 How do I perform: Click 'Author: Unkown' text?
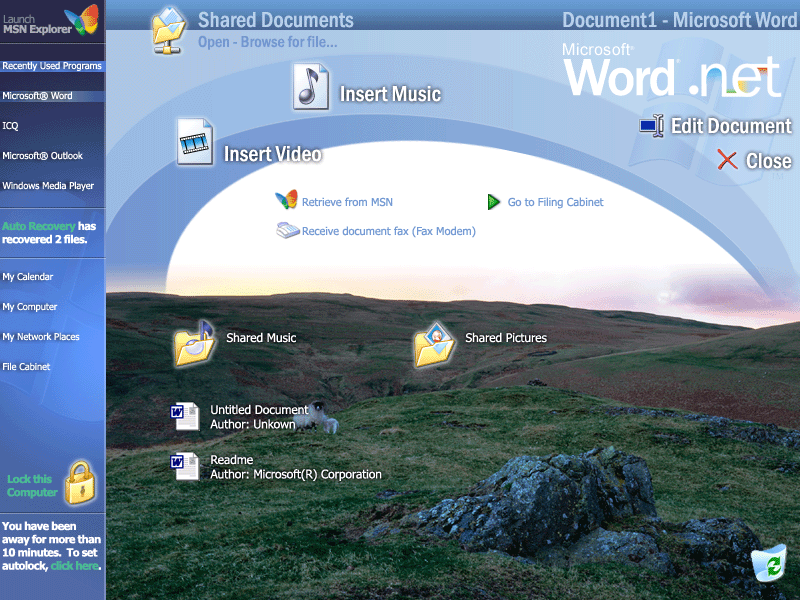(253, 424)
